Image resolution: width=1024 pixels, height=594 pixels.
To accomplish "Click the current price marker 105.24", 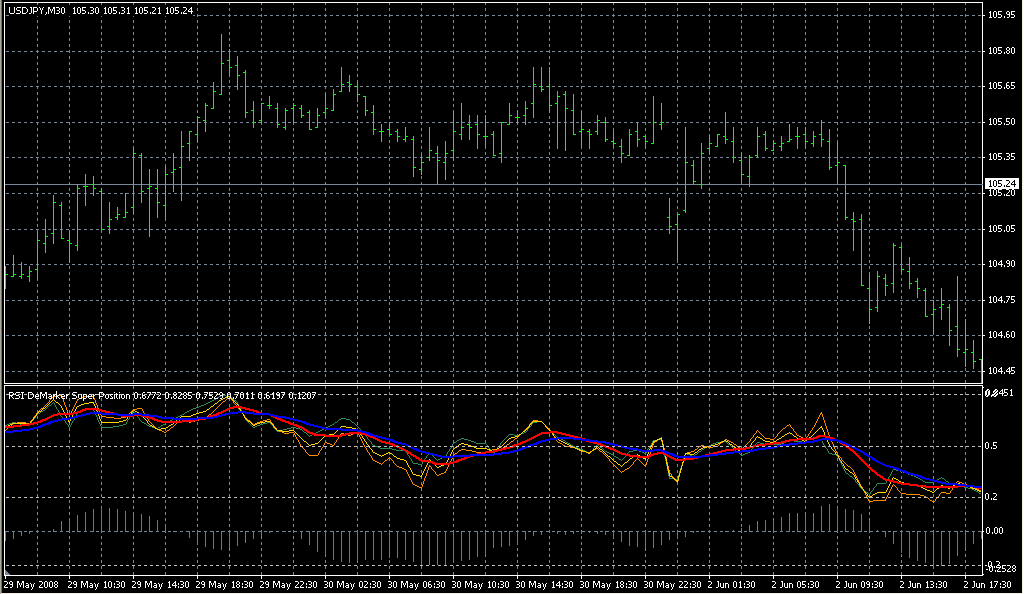I will click(1002, 184).
